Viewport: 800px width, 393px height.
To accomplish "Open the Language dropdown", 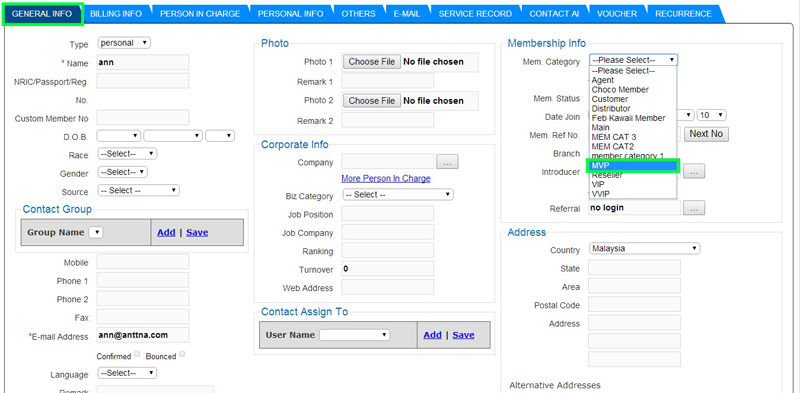I will coord(127,373).
